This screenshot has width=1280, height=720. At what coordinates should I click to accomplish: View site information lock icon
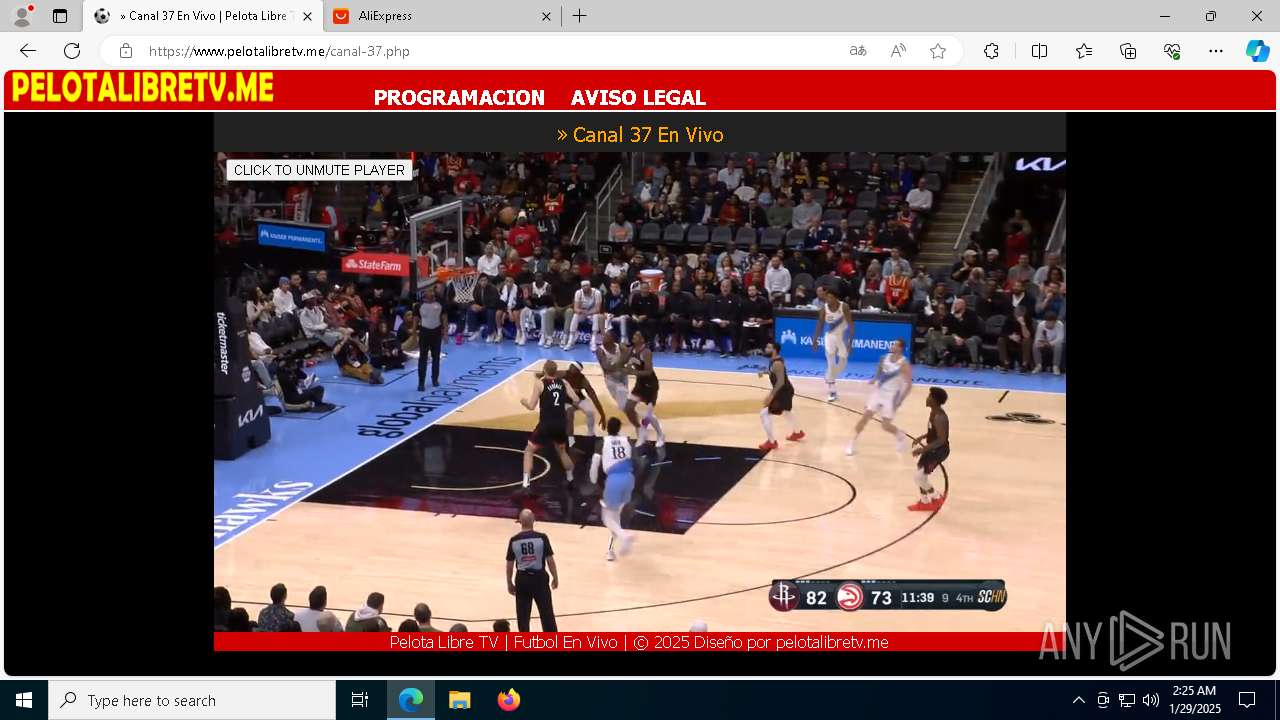126,51
